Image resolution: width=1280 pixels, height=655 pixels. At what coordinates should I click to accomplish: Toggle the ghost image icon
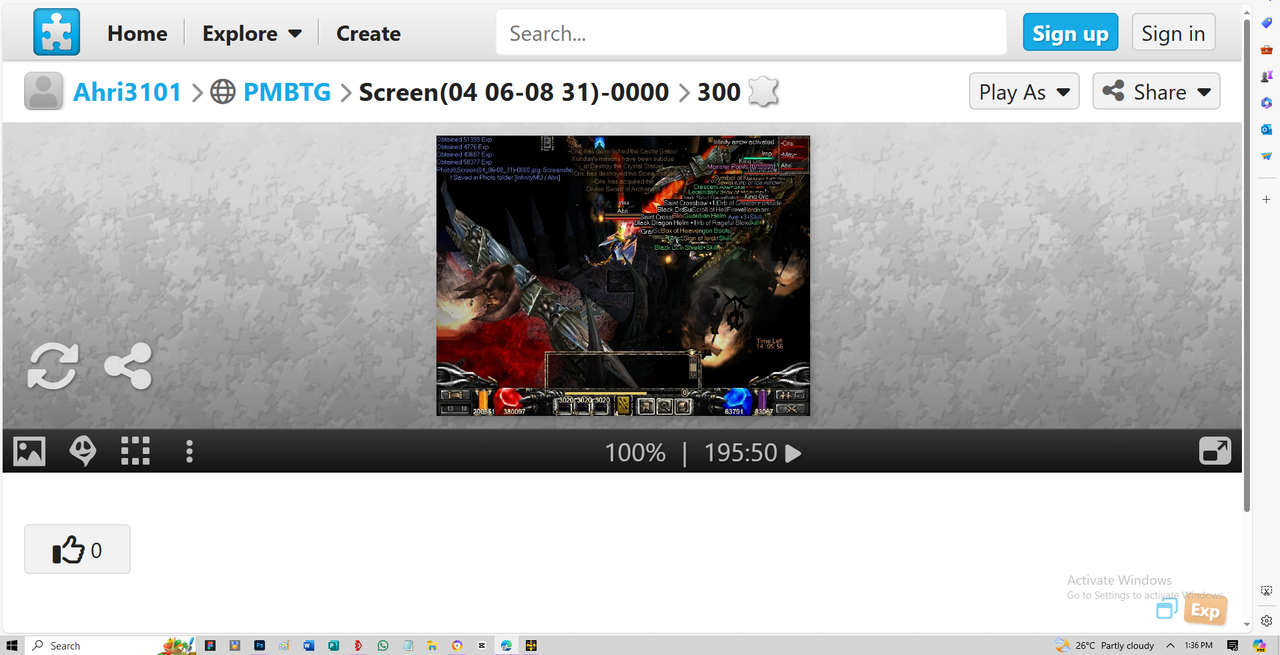click(x=83, y=452)
